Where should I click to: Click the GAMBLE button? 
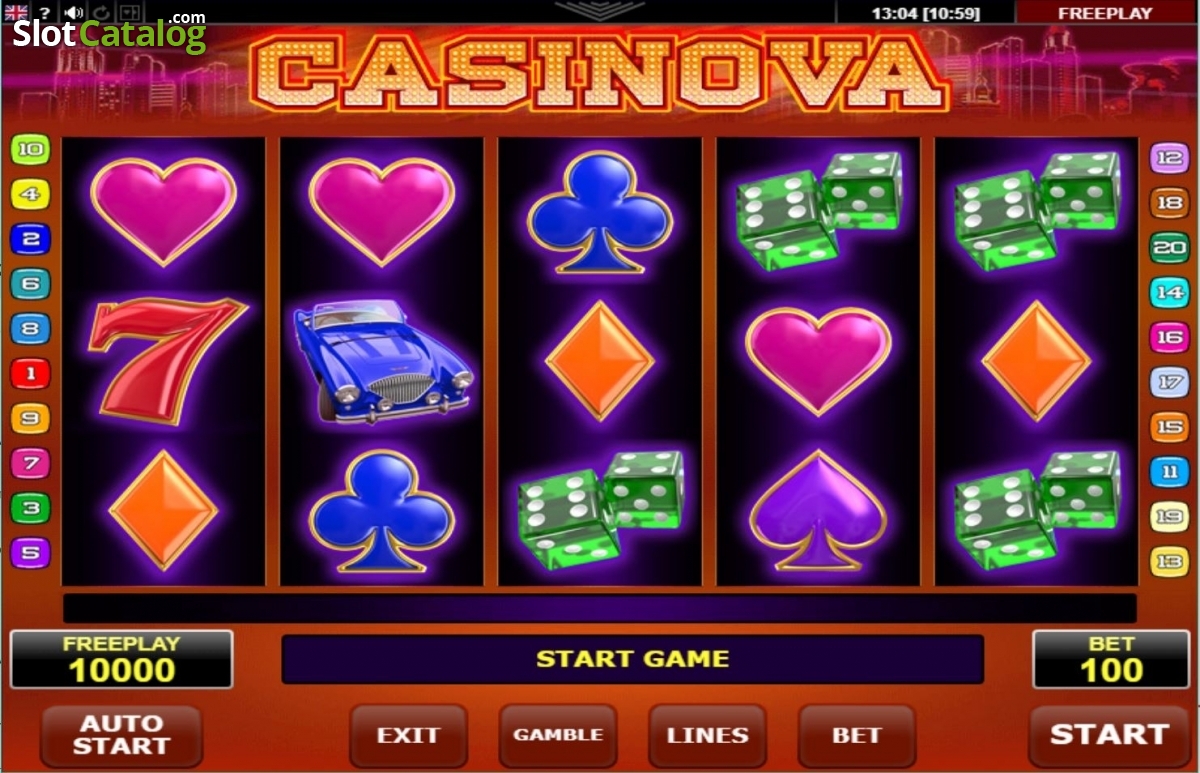[x=558, y=736]
